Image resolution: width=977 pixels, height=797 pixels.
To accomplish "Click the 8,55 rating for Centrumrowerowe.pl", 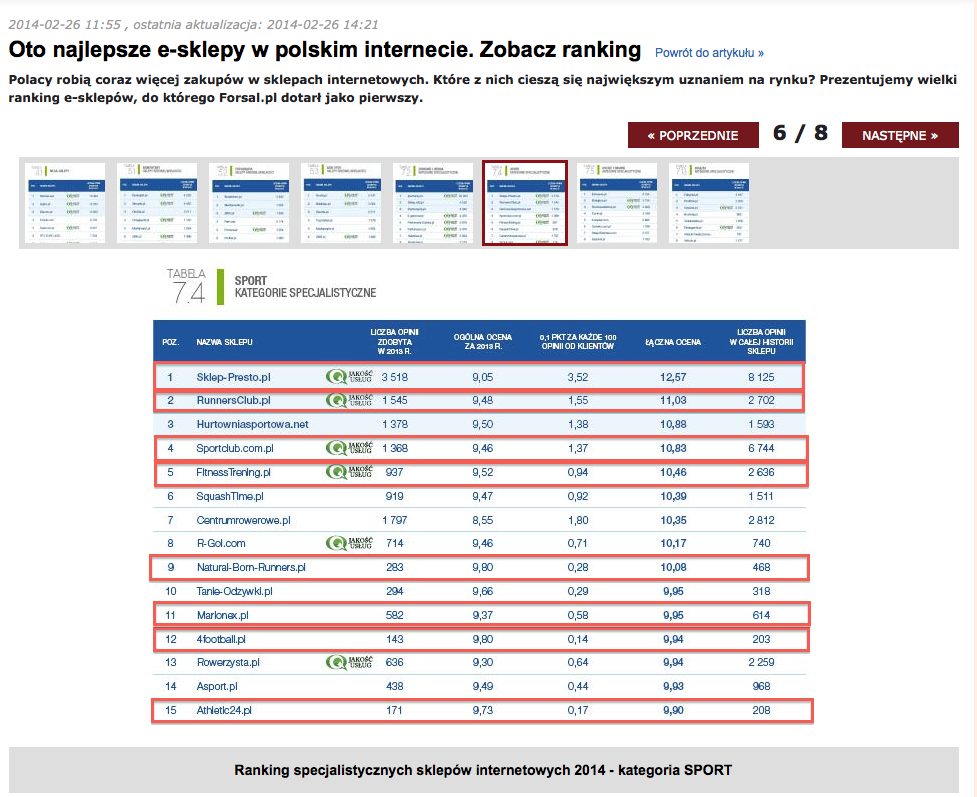I will point(482,520).
